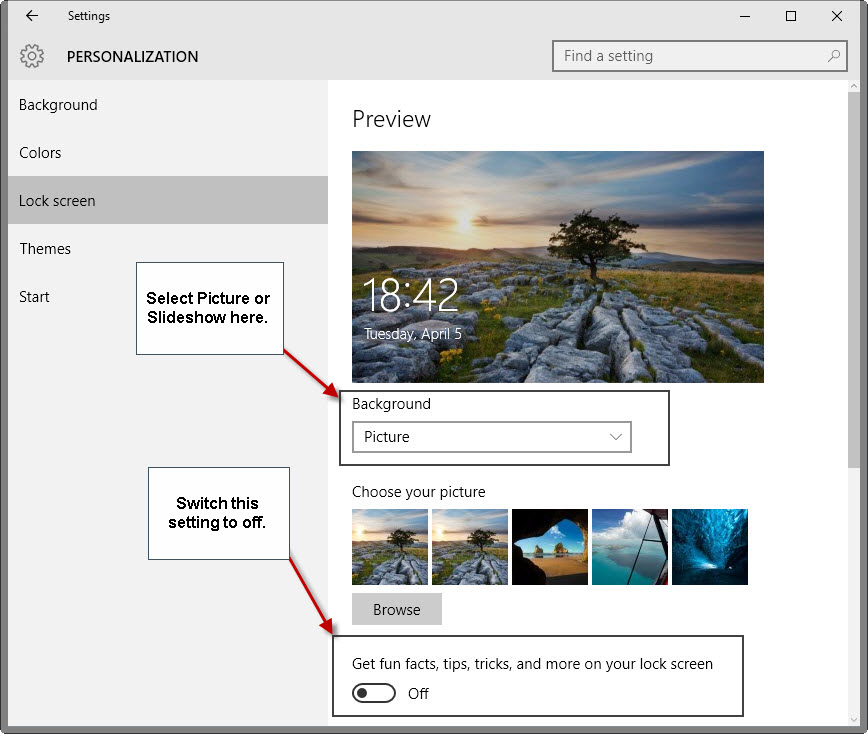Focus the Find a setting search box
The width and height of the screenshot is (868, 734).
699,56
